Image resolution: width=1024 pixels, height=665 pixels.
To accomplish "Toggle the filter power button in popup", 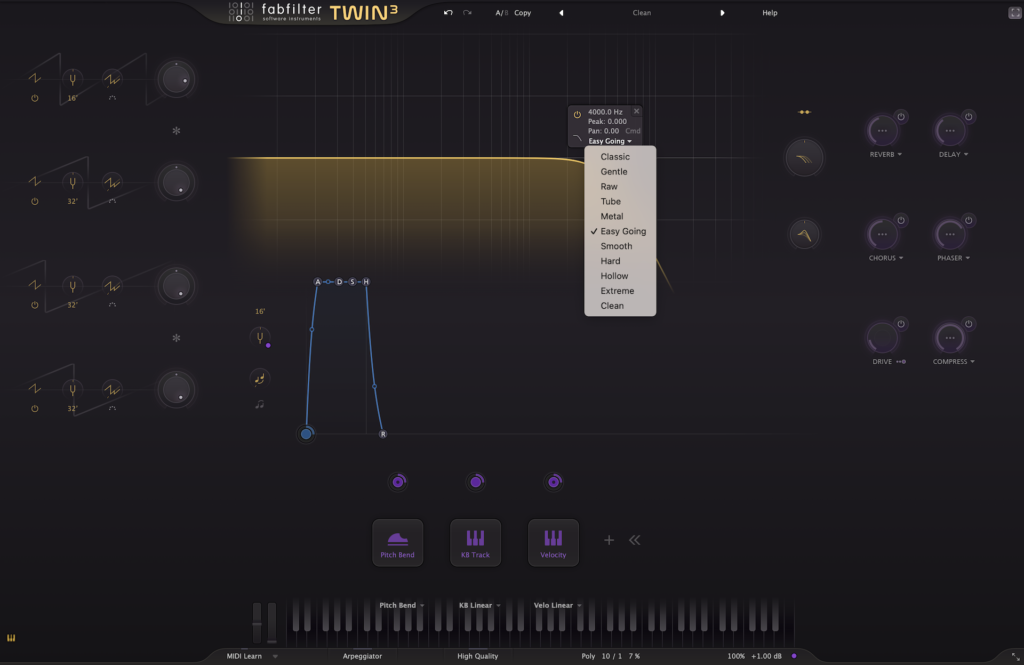I will [x=577, y=115].
